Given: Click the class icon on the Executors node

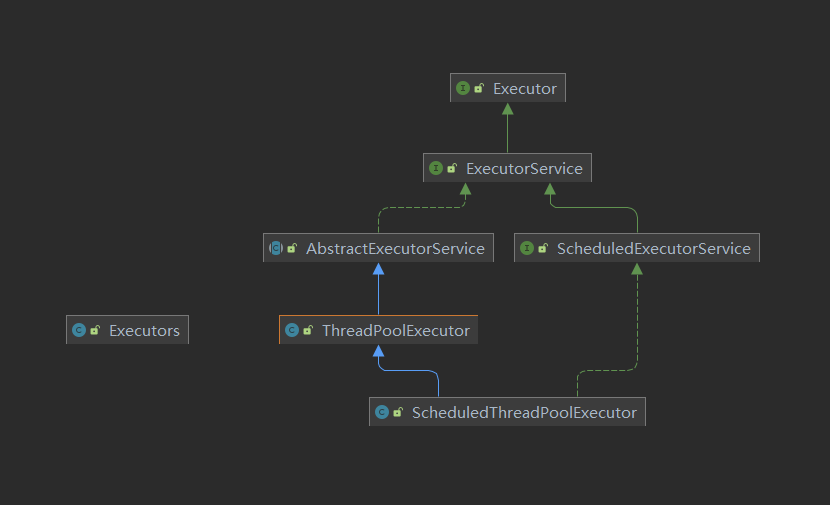Looking at the screenshot, I should [79, 330].
